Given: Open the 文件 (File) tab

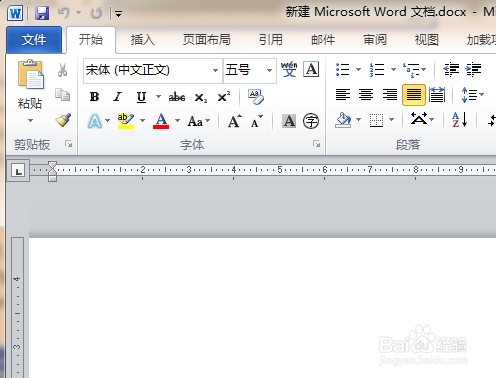Looking at the screenshot, I should click(34, 40).
